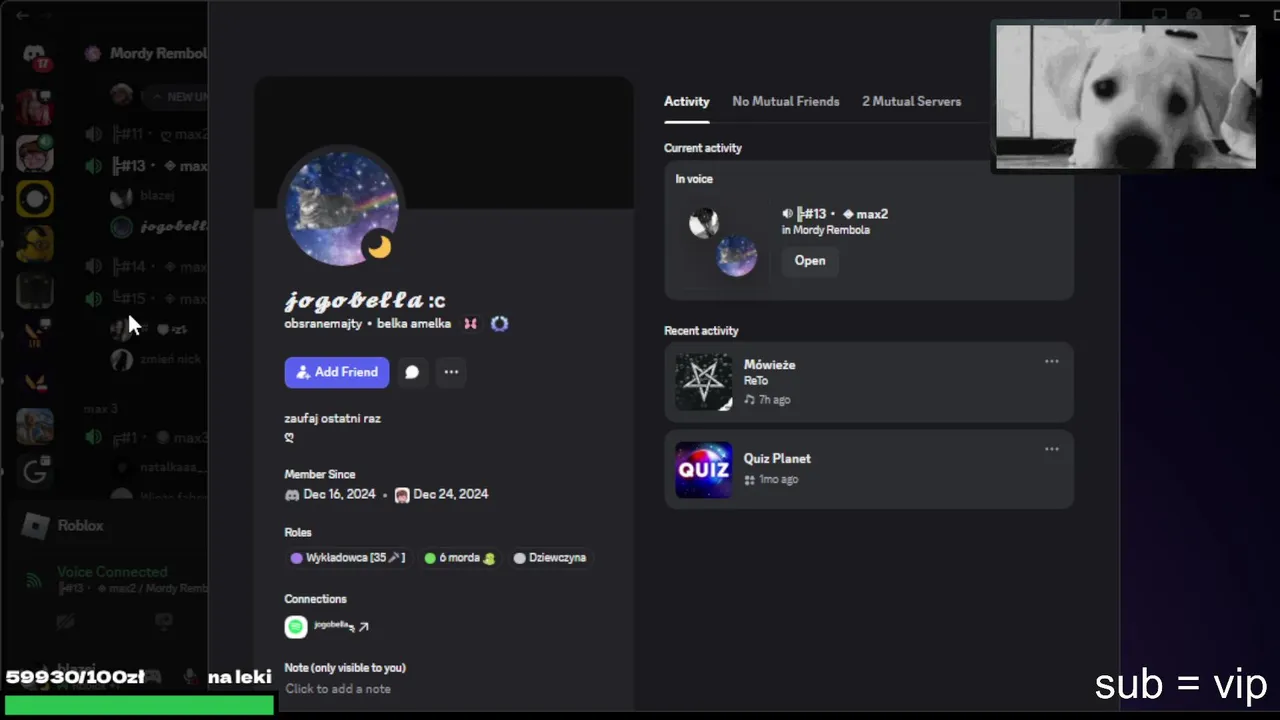The image size is (1280, 720).
Task: Open the Quiz Planet activity options menu
Action: point(1051,449)
